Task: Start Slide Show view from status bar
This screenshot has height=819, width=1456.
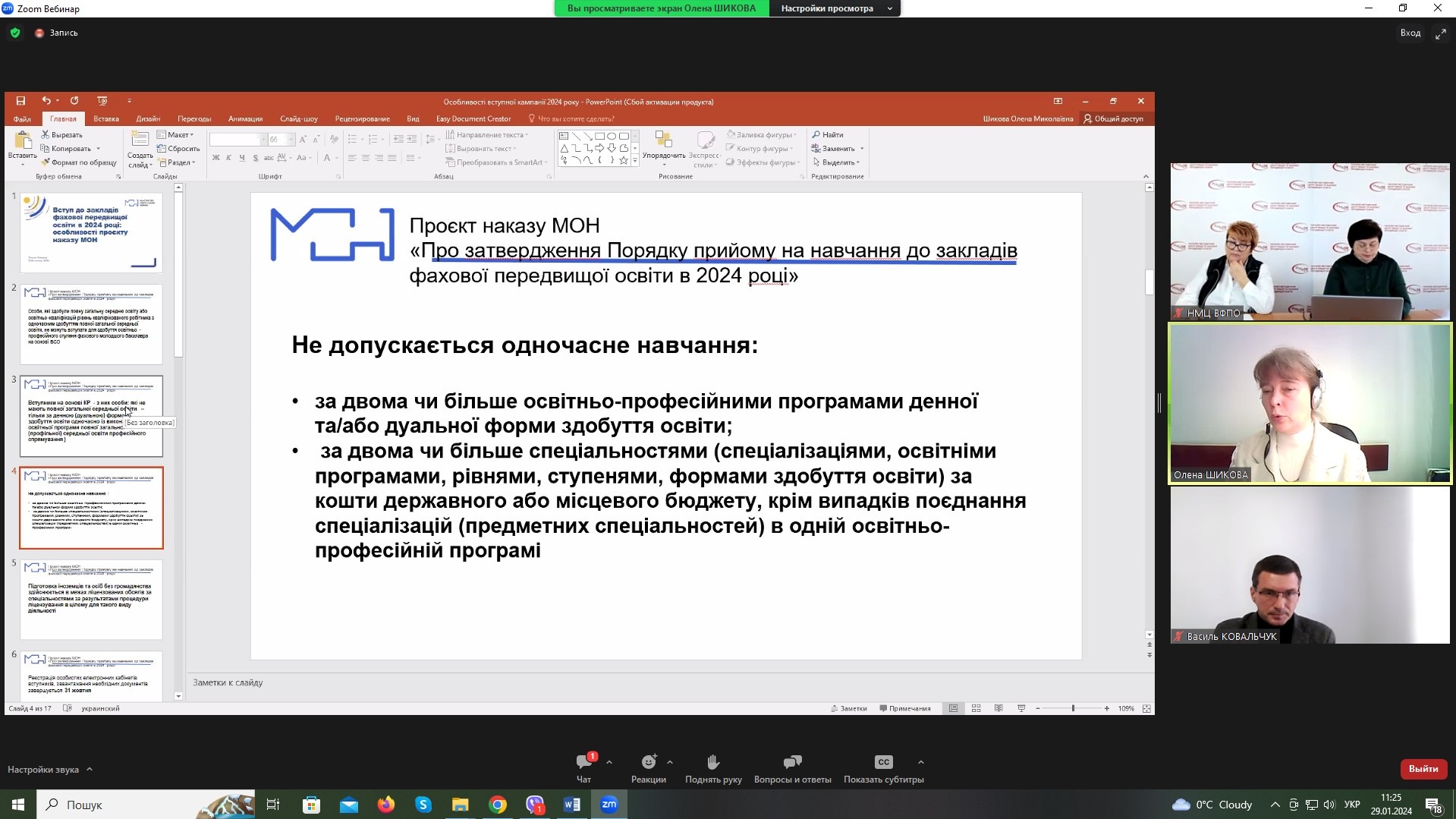Action: [x=1021, y=708]
